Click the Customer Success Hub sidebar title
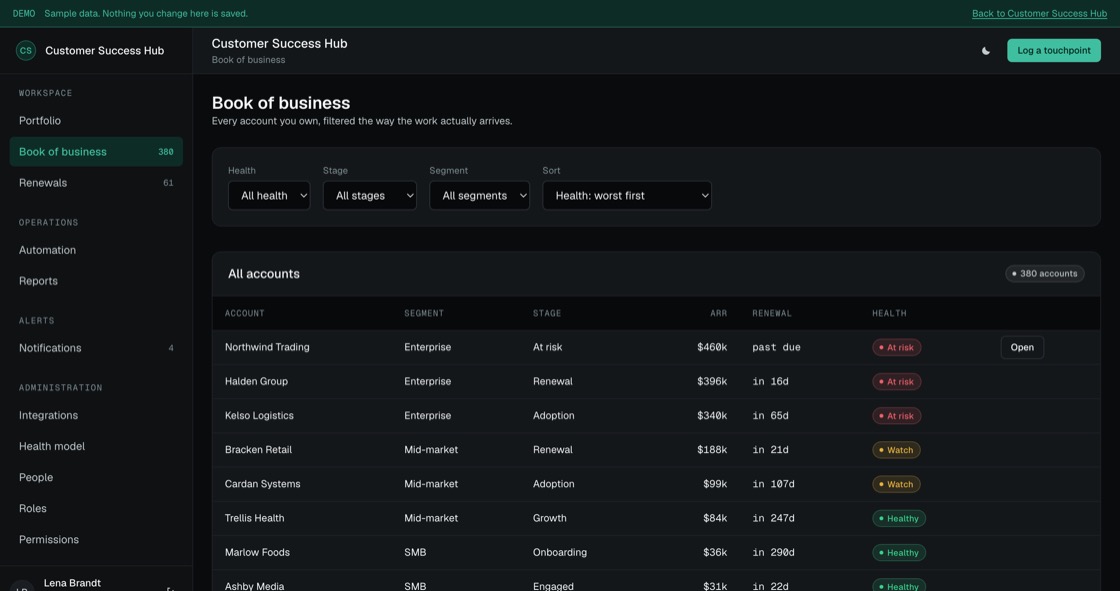The image size is (1120, 591). [x=104, y=51]
